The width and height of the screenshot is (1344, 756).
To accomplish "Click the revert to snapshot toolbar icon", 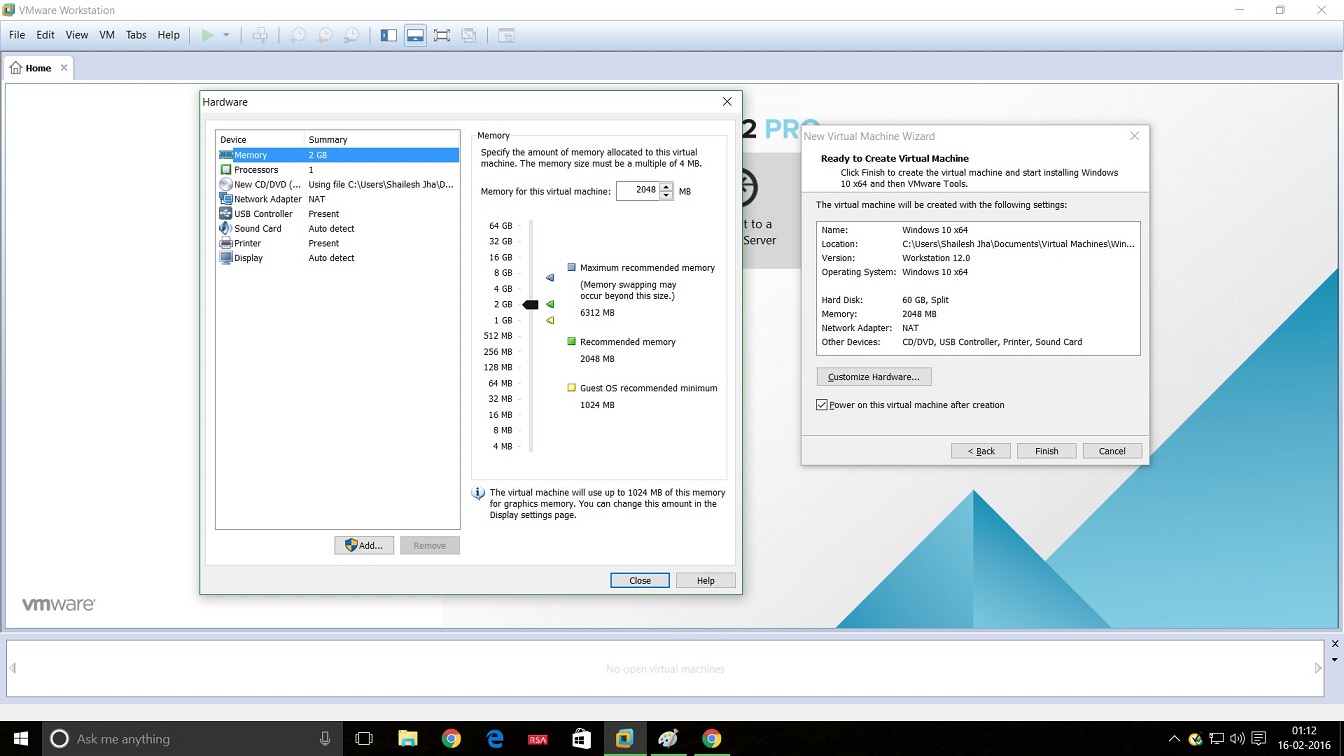I will [325, 35].
